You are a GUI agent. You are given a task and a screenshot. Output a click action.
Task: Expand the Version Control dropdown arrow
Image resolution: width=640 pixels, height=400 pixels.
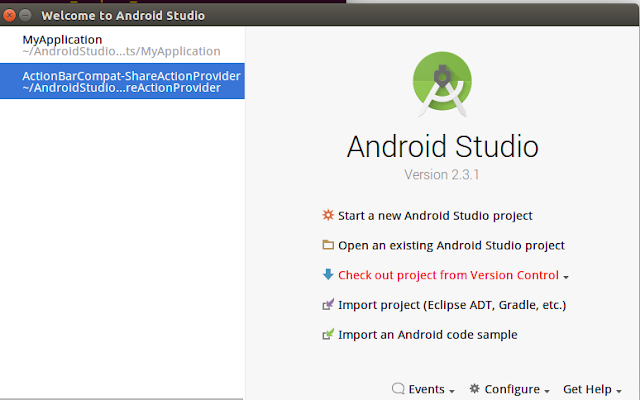[566, 277]
